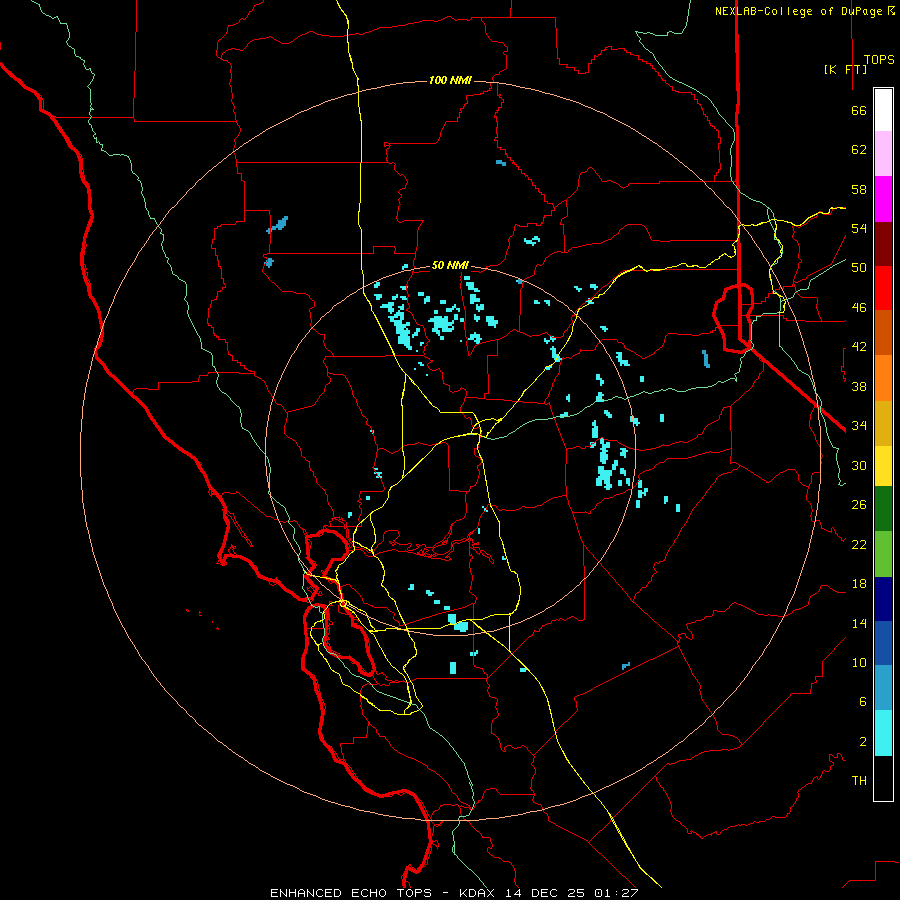Click the legend value 30

[x=859, y=465]
